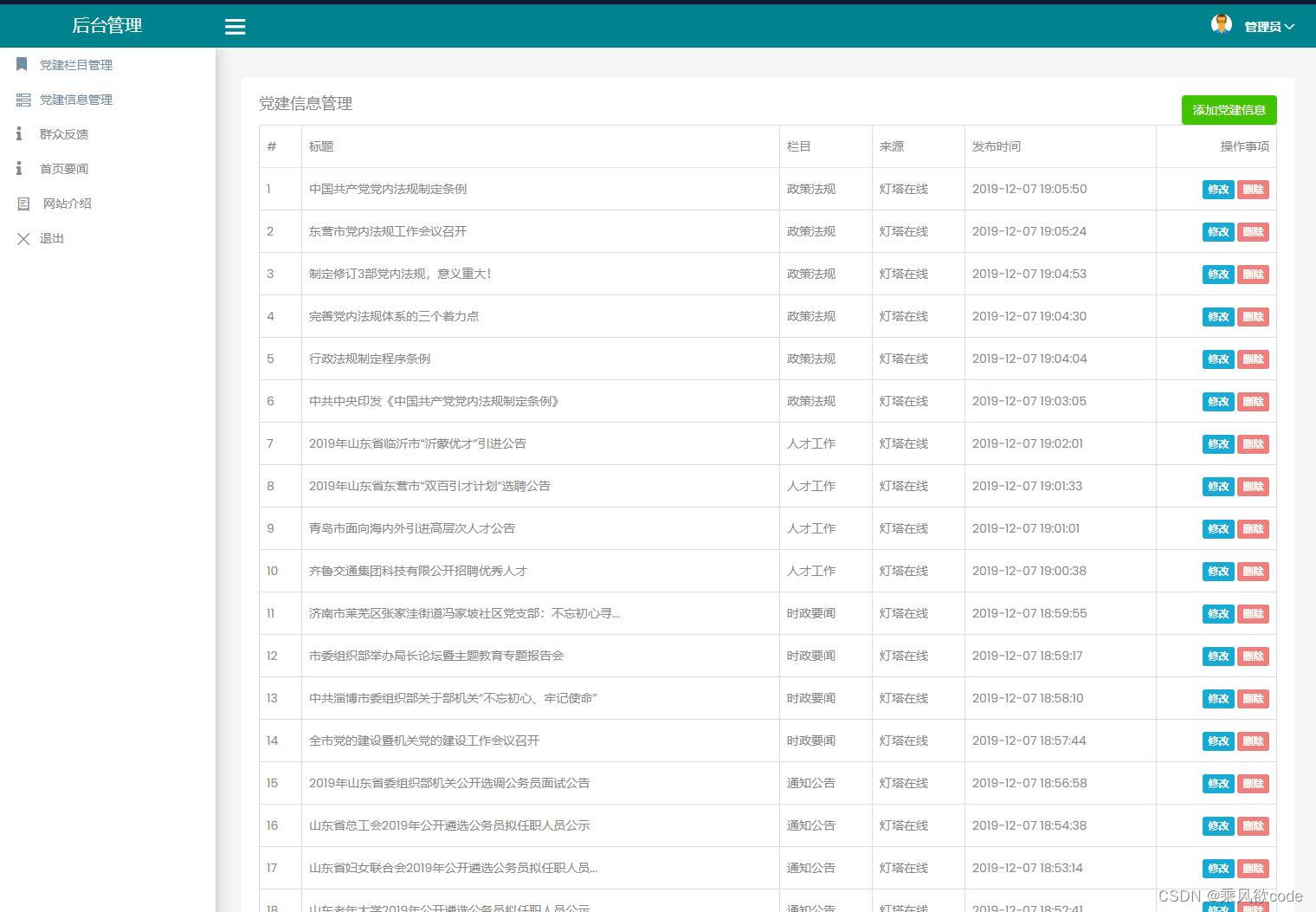Click 修改 for 中共淄博市委组织部 row

click(x=1218, y=699)
